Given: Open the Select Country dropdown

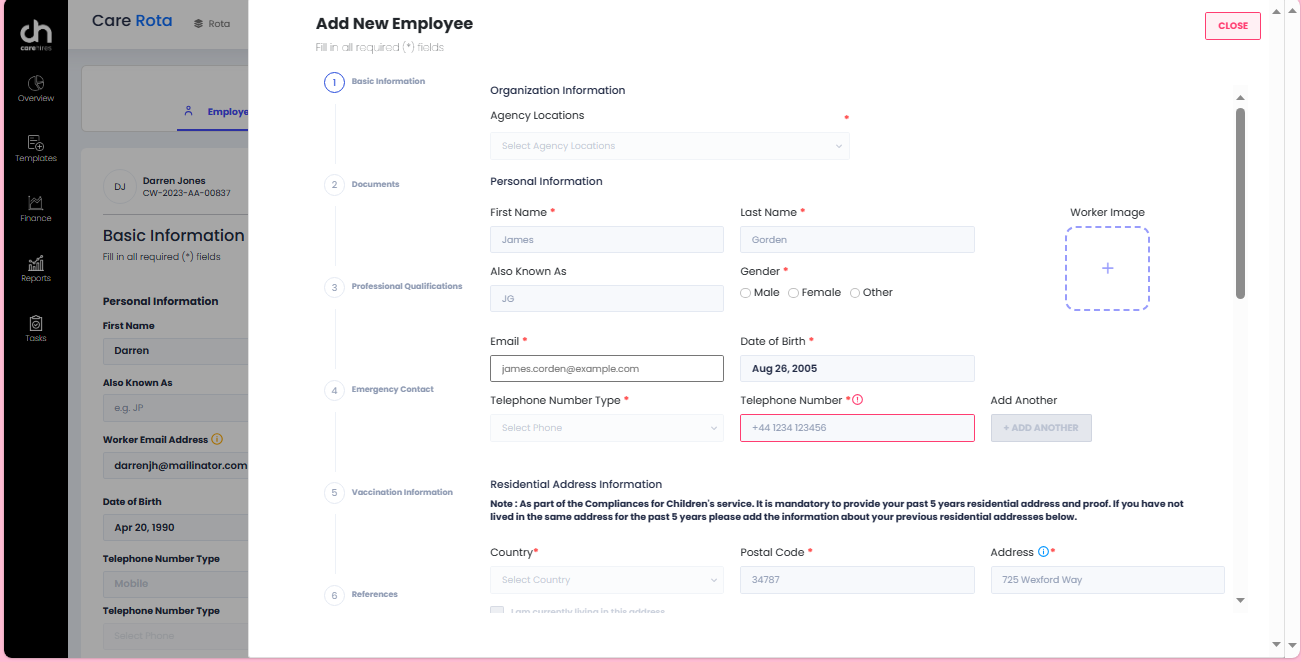Looking at the screenshot, I should 606,580.
